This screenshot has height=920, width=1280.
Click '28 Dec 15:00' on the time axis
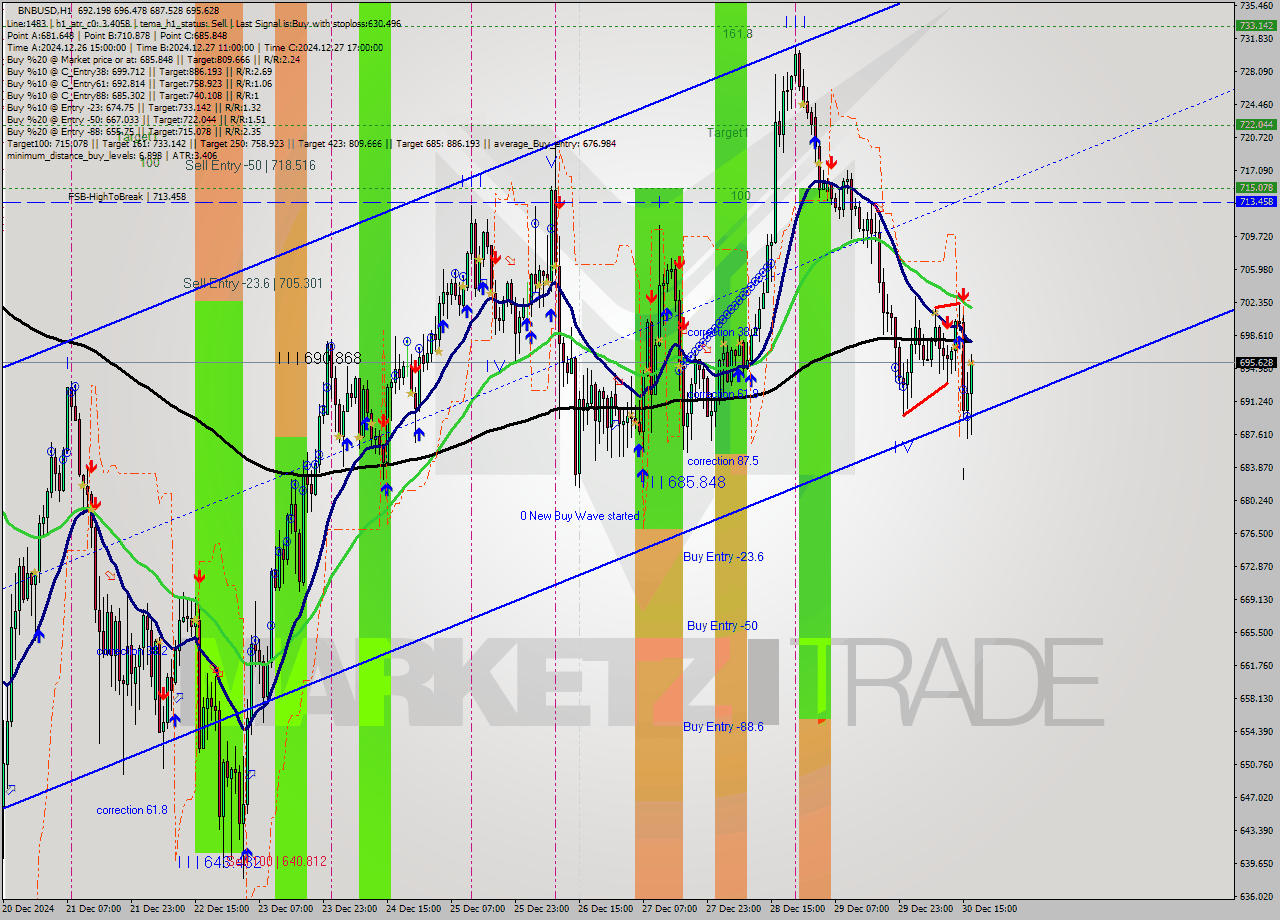click(797, 909)
